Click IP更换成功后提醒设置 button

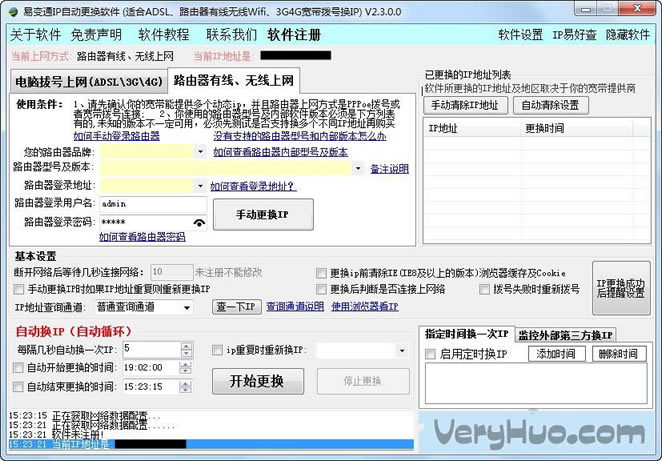[x=621, y=288]
